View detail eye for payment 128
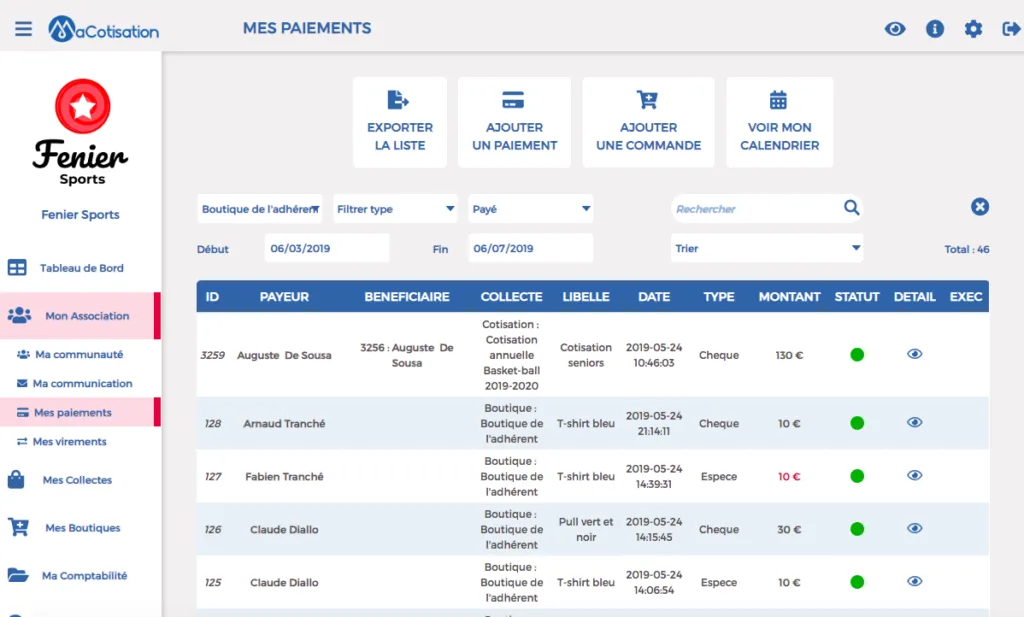 click(x=914, y=422)
